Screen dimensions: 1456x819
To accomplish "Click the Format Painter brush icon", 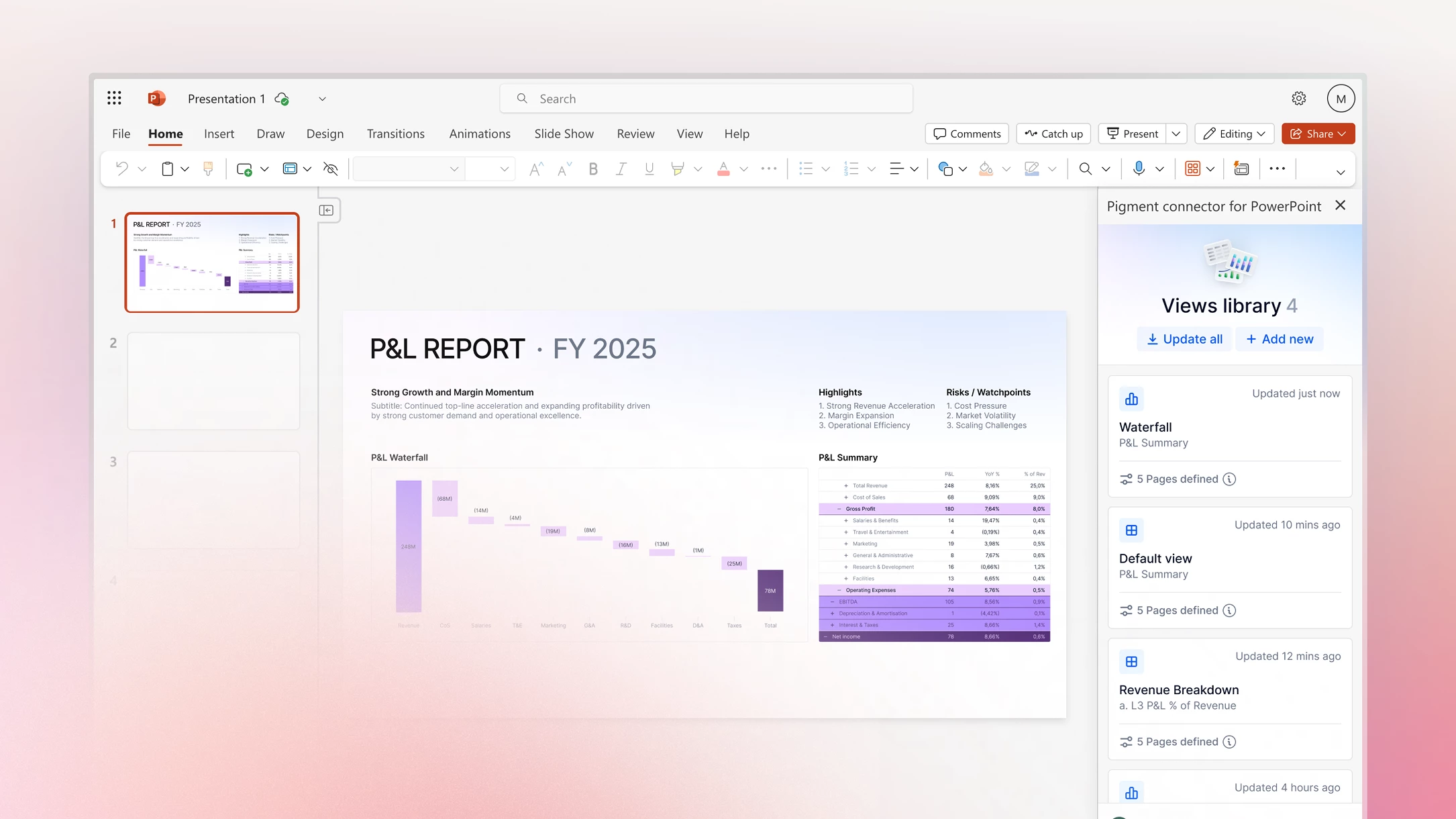I will [x=208, y=168].
